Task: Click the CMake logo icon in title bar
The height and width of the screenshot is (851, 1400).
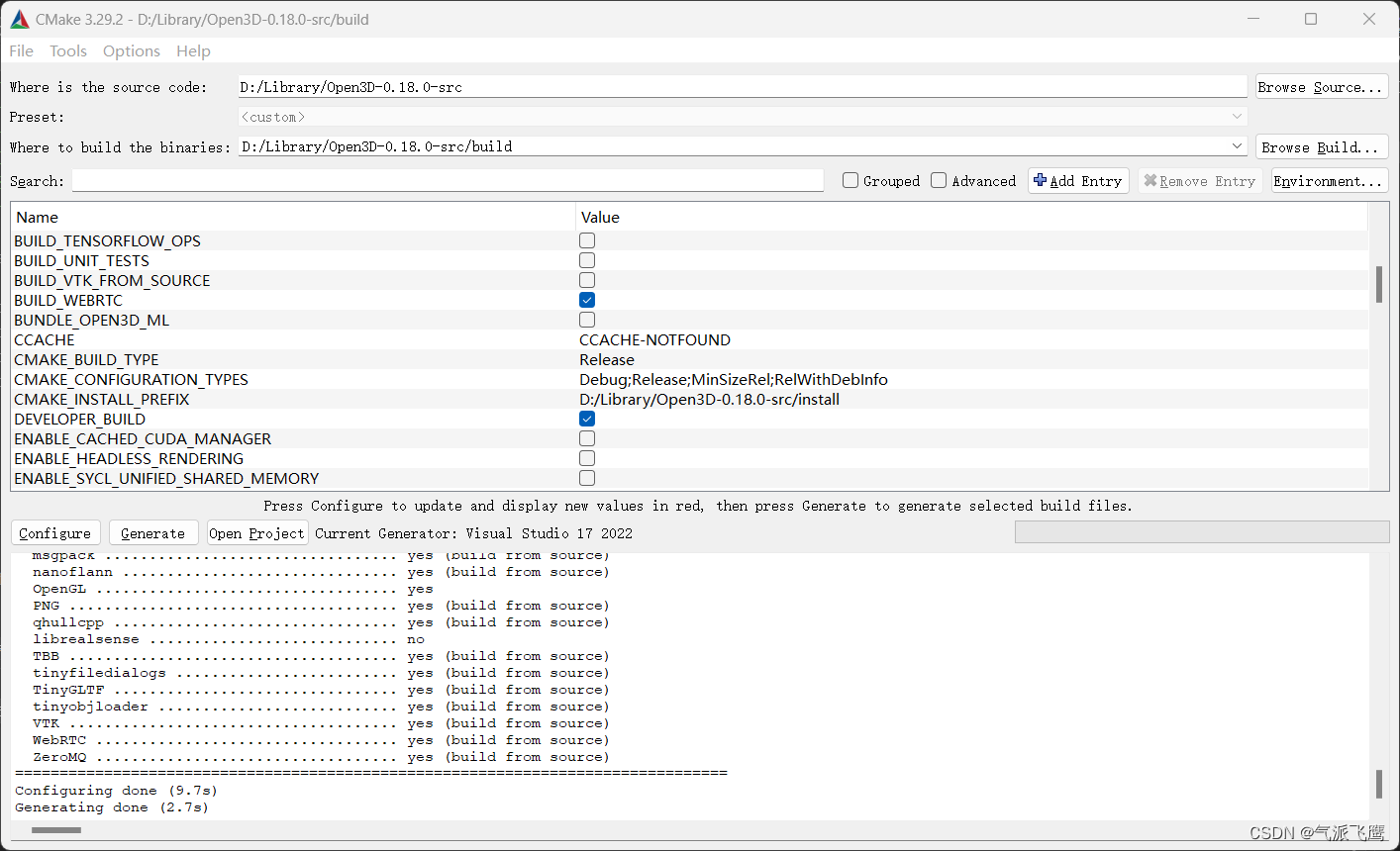Action: 19,19
